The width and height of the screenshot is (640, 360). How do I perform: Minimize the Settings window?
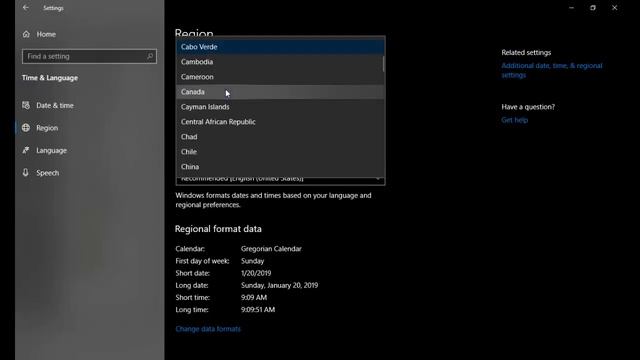coord(571,7)
